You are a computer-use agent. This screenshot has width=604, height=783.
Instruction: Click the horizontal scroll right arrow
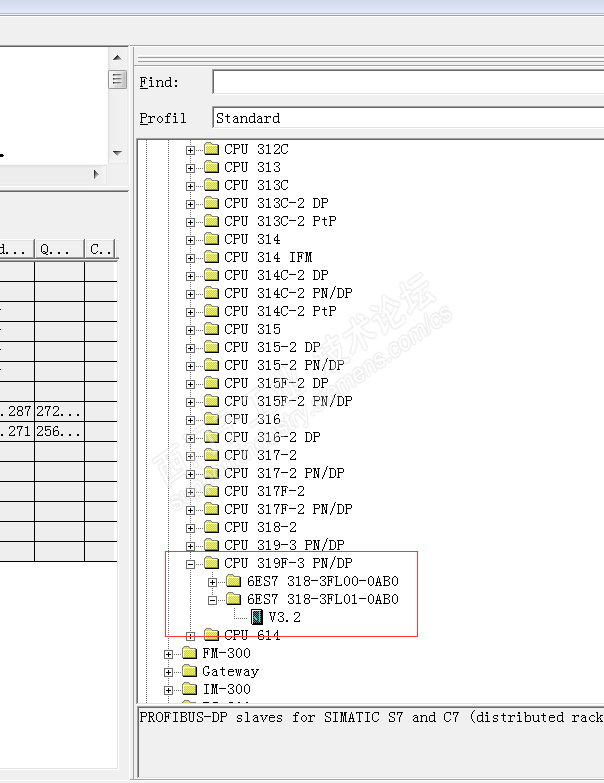tap(96, 174)
